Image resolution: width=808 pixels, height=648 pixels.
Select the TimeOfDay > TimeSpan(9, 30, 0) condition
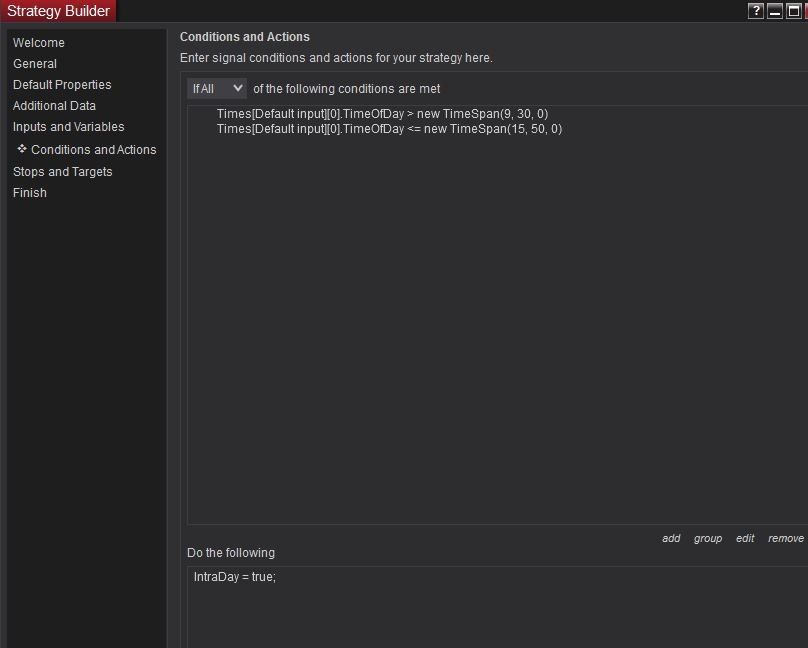(x=382, y=114)
